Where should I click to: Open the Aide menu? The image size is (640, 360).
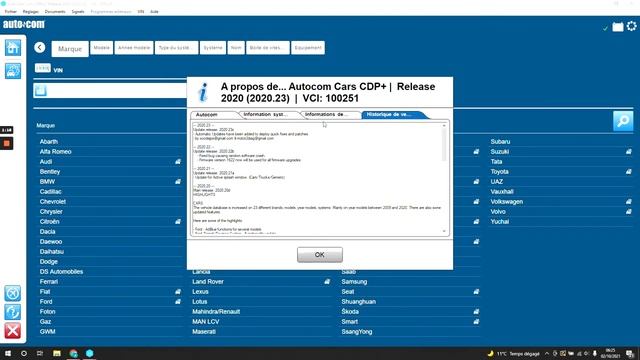154,12
